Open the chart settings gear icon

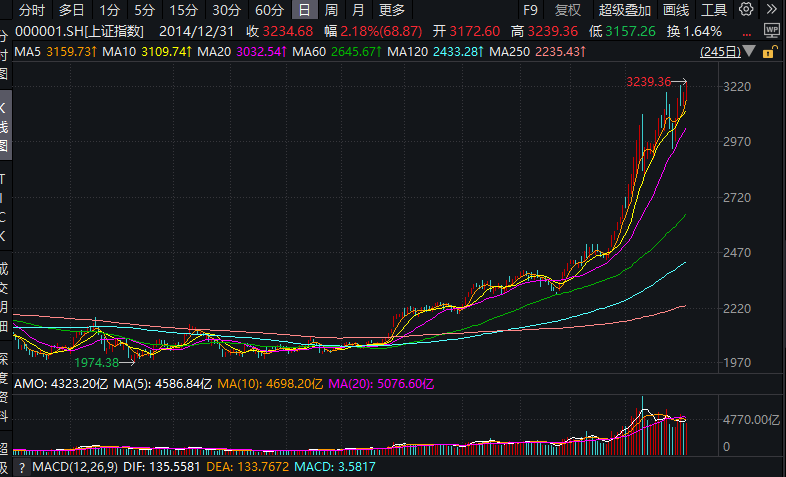click(x=747, y=10)
